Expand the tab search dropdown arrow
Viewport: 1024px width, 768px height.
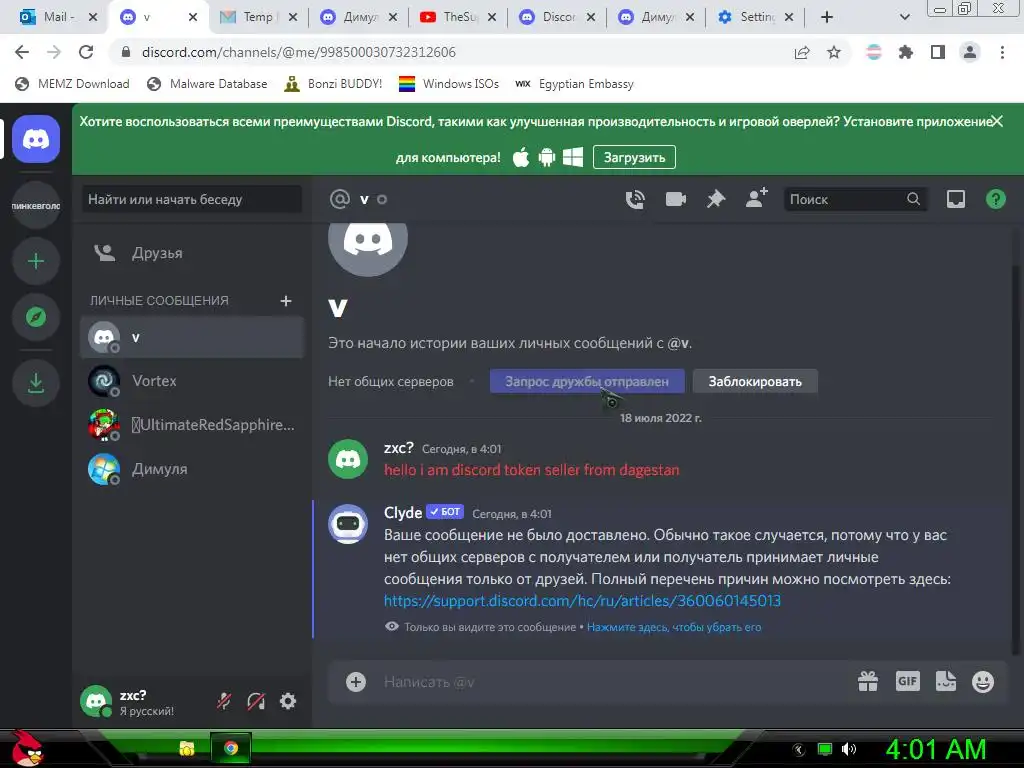click(904, 18)
